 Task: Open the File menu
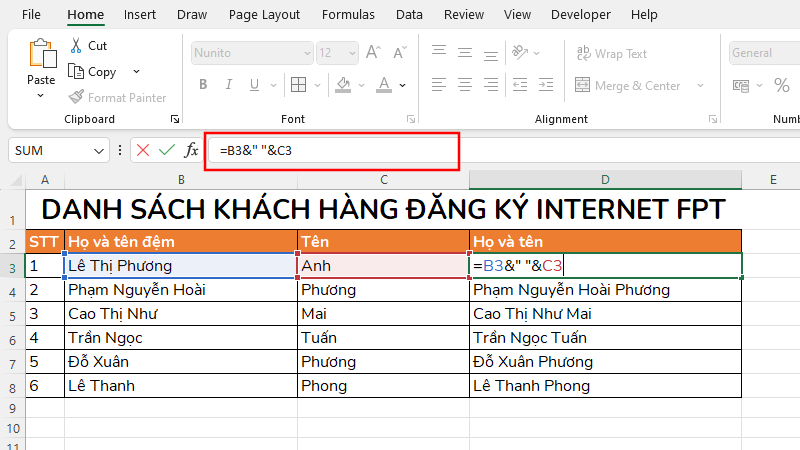[x=31, y=15]
